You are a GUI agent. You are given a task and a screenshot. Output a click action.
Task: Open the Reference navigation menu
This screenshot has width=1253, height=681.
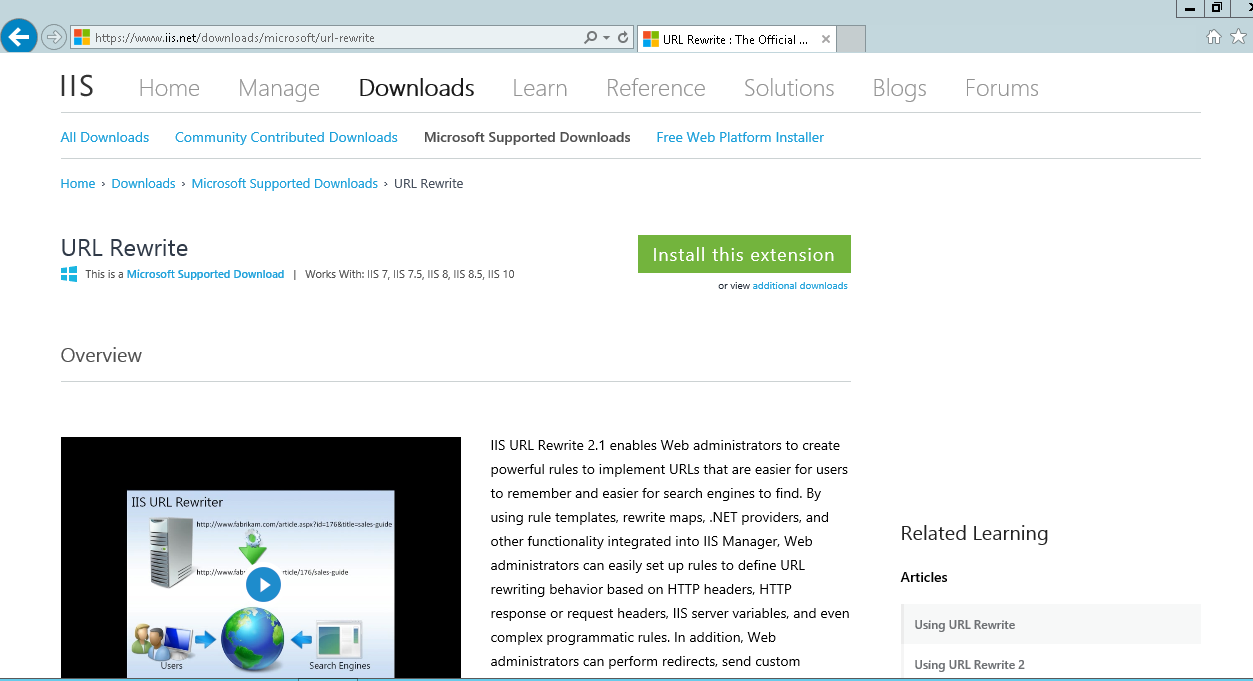[x=656, y=88]
